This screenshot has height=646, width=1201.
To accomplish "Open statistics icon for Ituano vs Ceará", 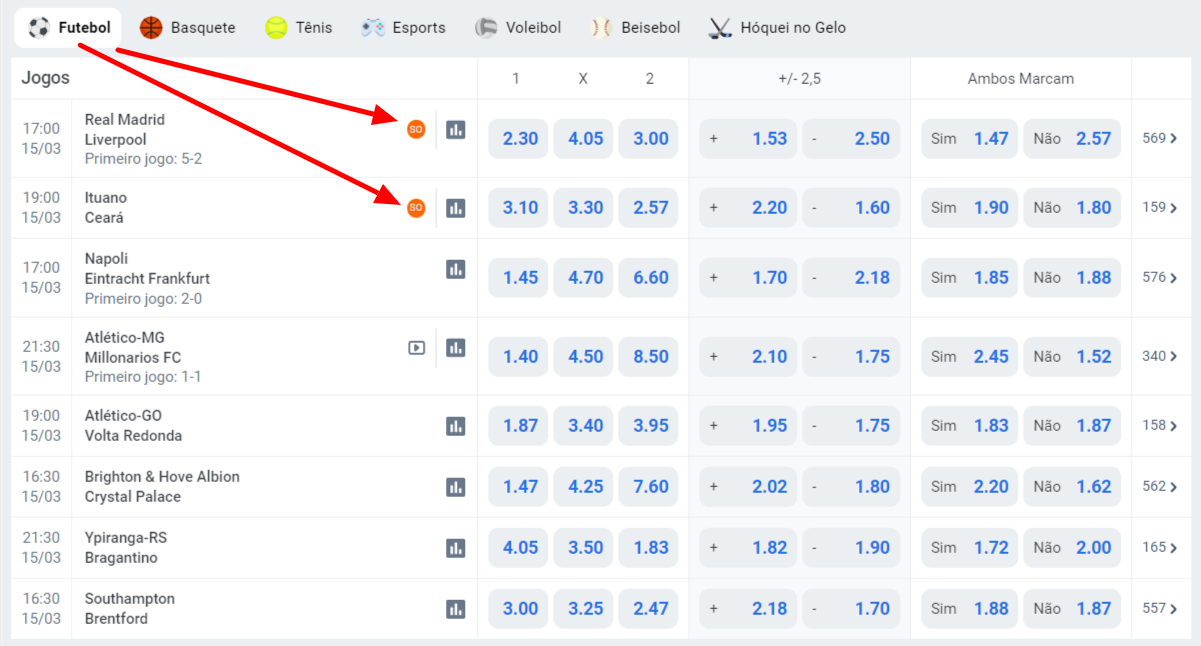I will click(x=456, y=208).
